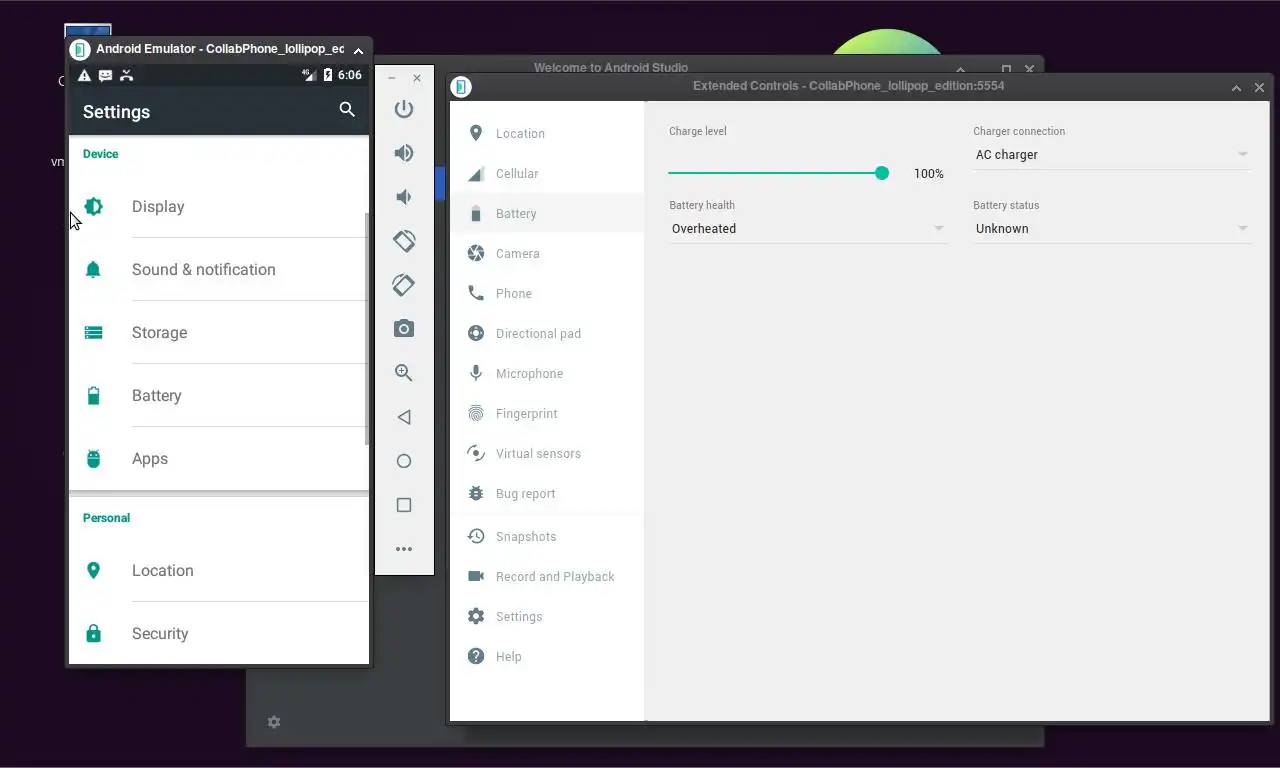Click the phone Settings scrollbar
The image size is (1280, 768).
coord(367,330)
